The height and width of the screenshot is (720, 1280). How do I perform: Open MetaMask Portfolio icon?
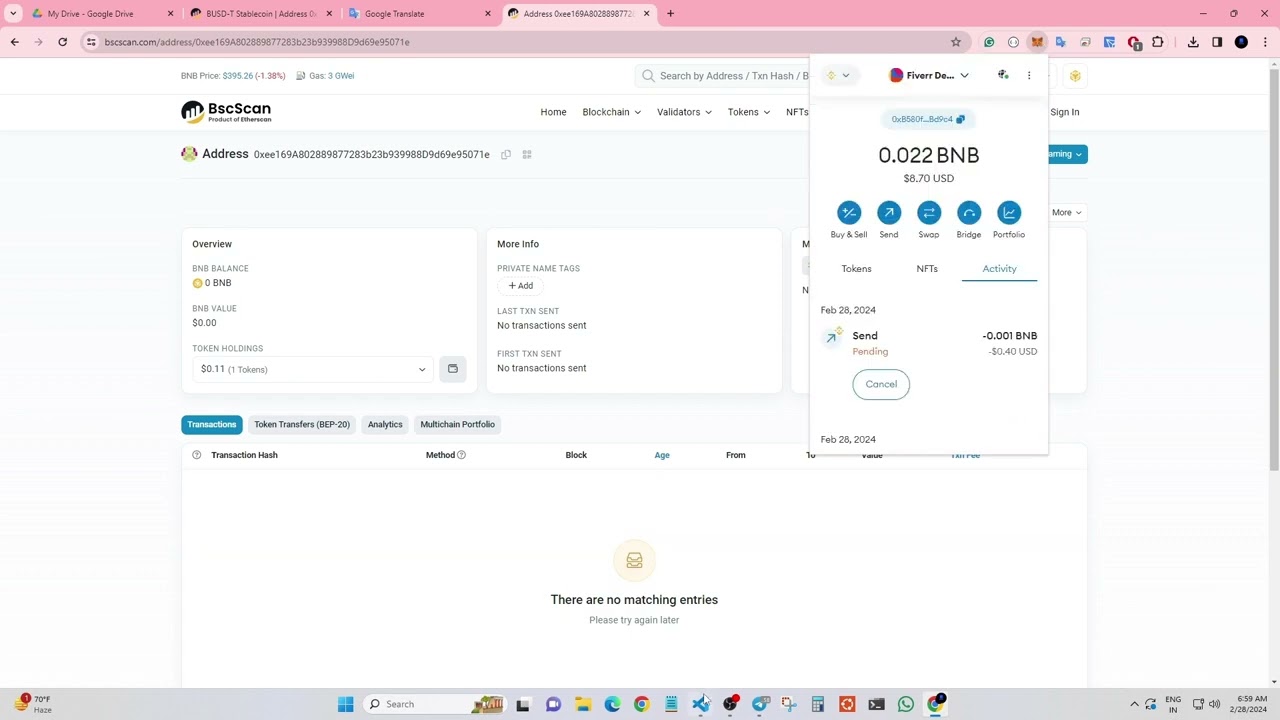pos(1009,213)
